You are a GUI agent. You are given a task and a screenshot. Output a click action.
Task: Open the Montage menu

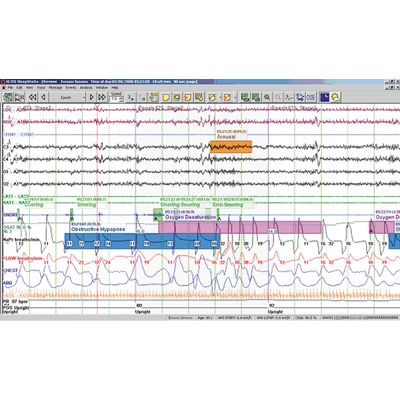55,87
